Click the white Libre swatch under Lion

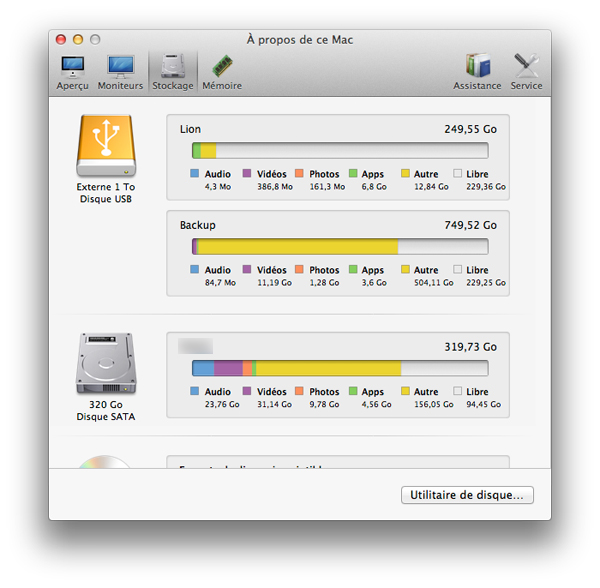[x=457, y=173]
